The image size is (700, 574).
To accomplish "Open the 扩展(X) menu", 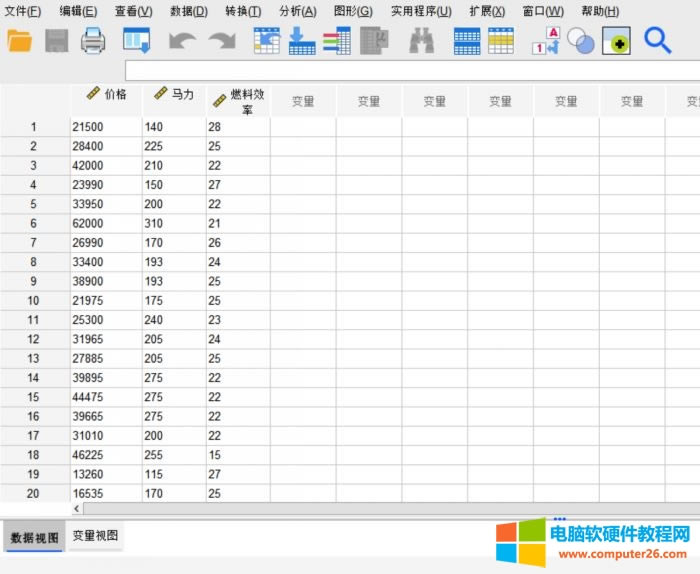I will coord(487,11).
